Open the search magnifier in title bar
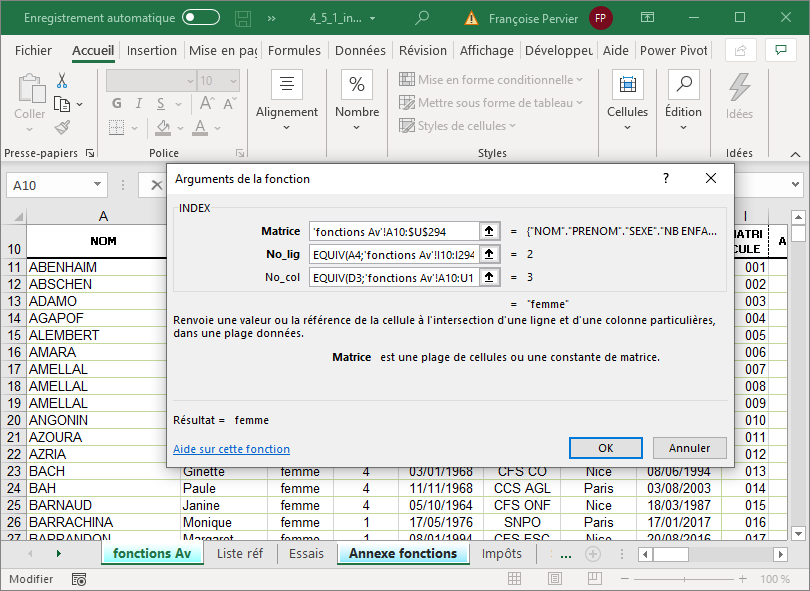Viewport: 810px width, 591px height. click(x=423, y=17)
